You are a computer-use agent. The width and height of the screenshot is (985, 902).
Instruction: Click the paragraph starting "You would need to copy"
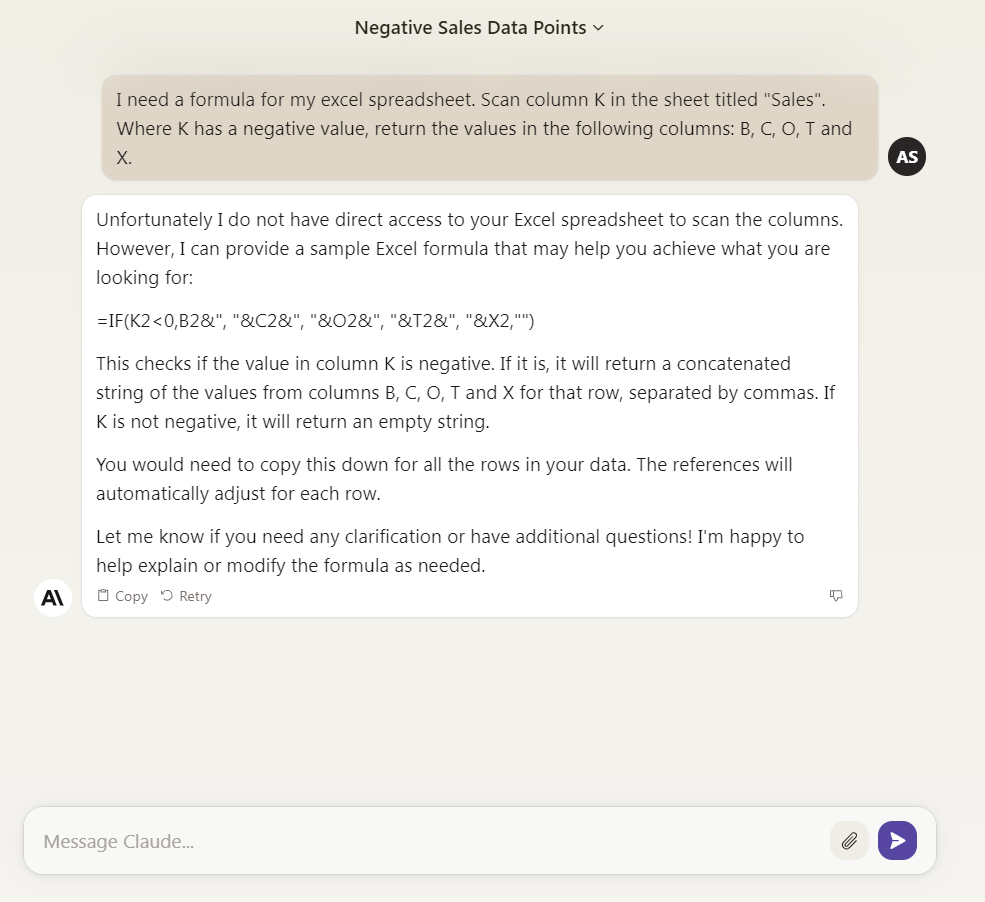pos(444,479)
